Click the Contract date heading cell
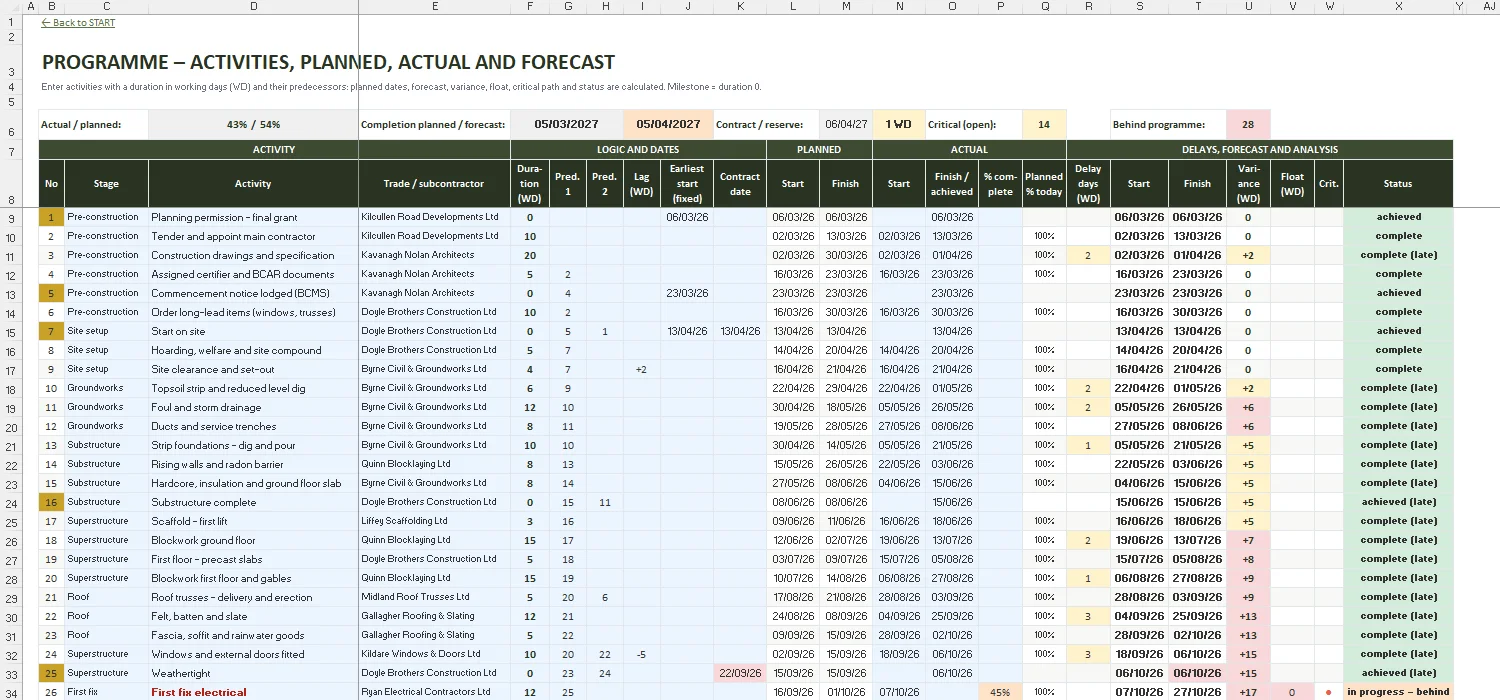 tap(740, 184)
